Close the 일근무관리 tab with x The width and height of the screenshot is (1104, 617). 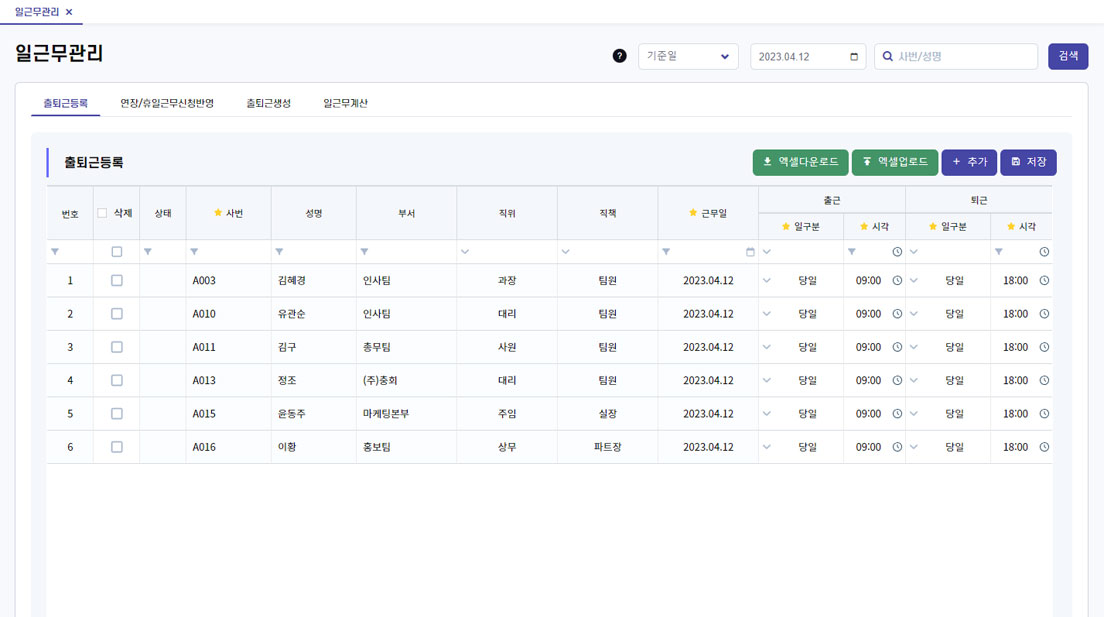(x=69, y=12)
